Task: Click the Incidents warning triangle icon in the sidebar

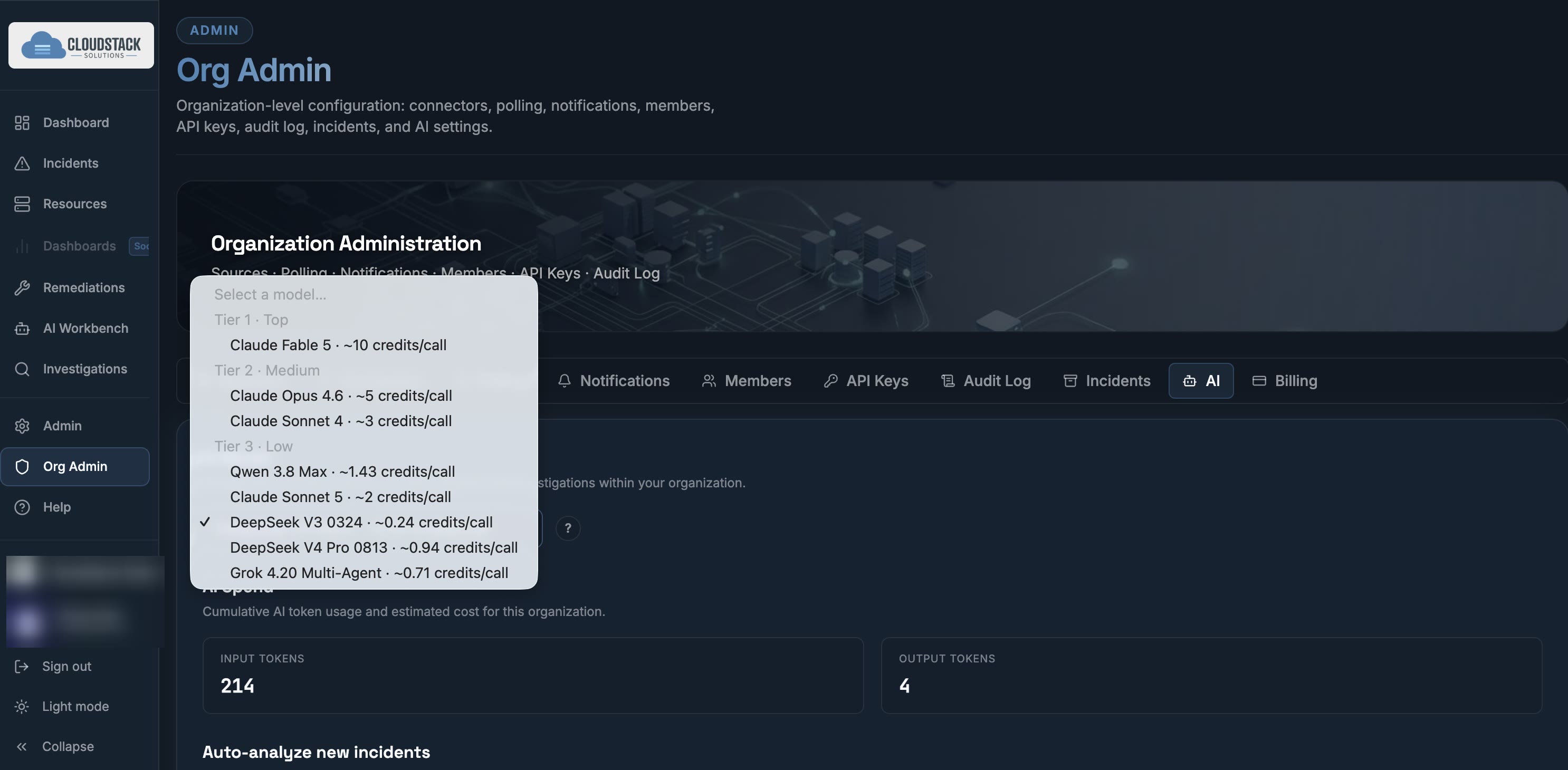Action: click(22, 163)
